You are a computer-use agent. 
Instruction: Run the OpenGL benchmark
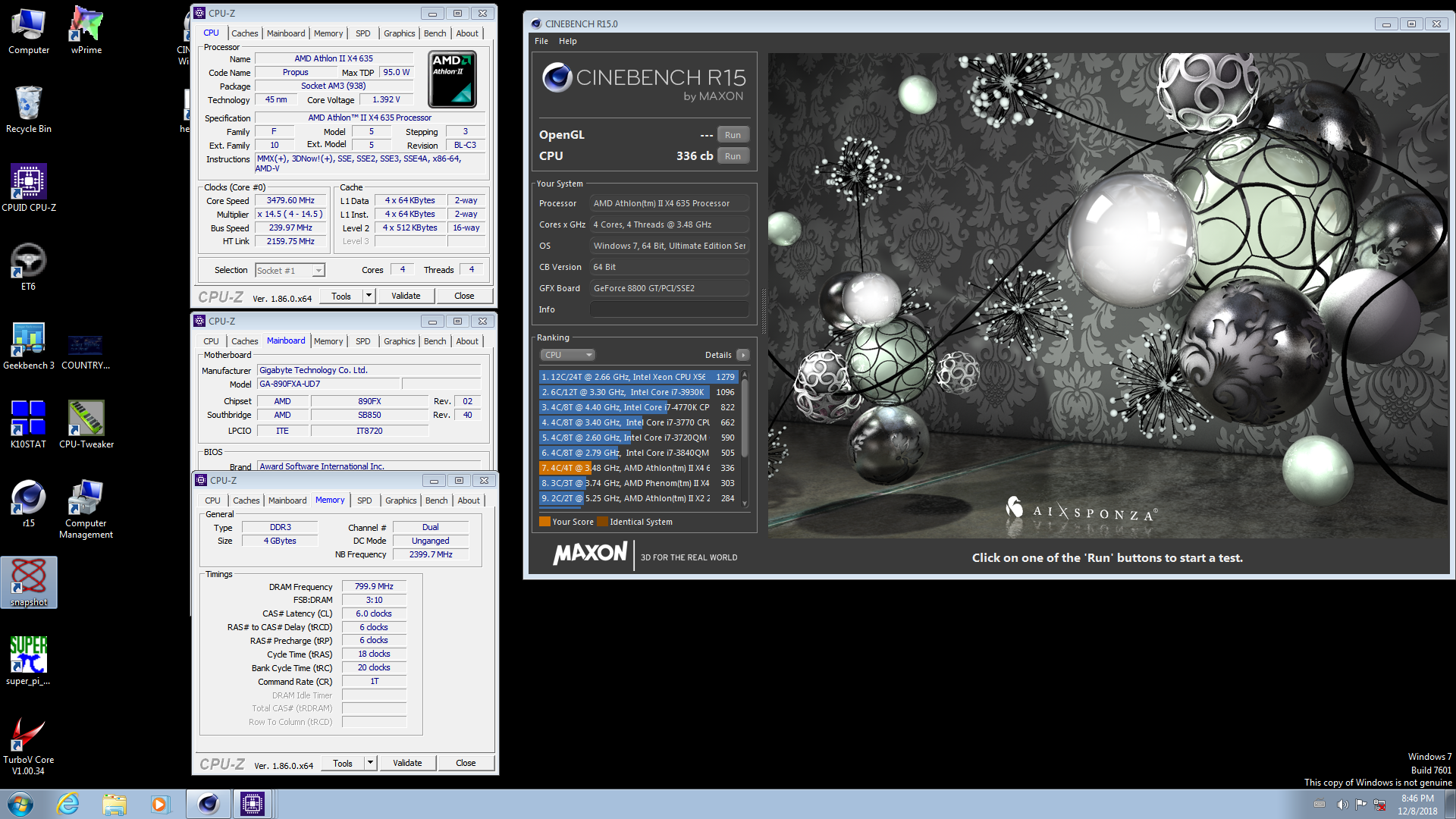click(x=733, y=135)
